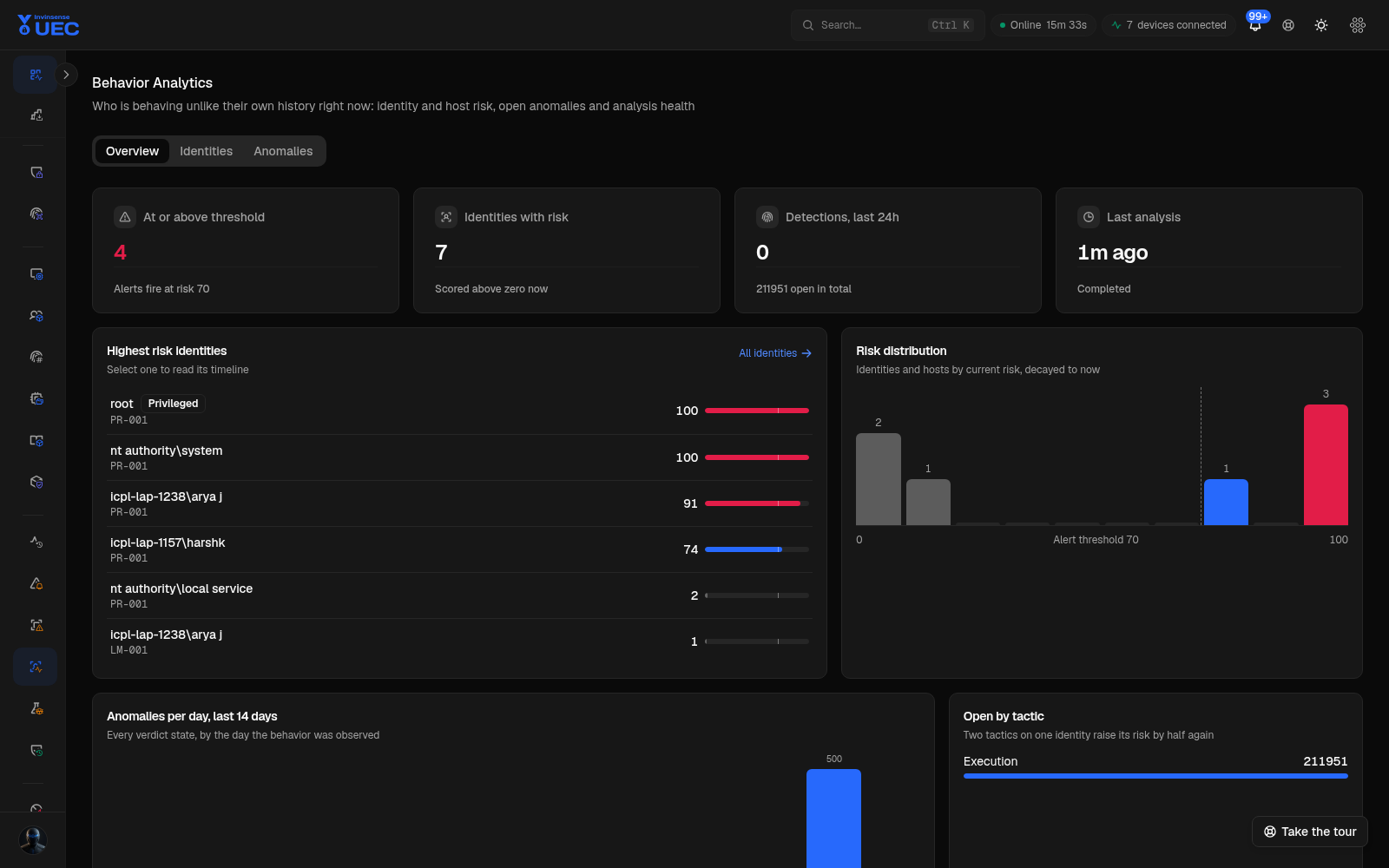1389x868 pixels.
Task: Open the notifications bell with 99+ badge
Action: [x=1255, y=24]
